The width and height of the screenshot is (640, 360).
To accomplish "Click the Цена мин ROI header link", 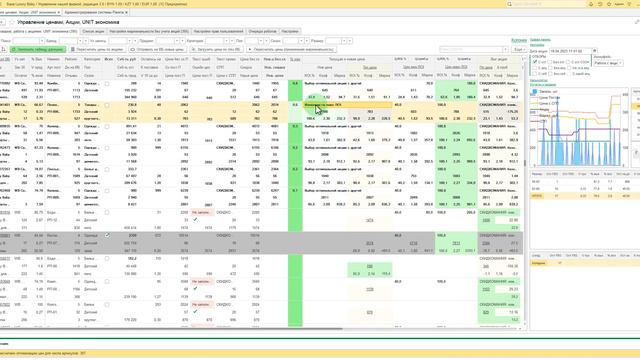I will 413,67.
